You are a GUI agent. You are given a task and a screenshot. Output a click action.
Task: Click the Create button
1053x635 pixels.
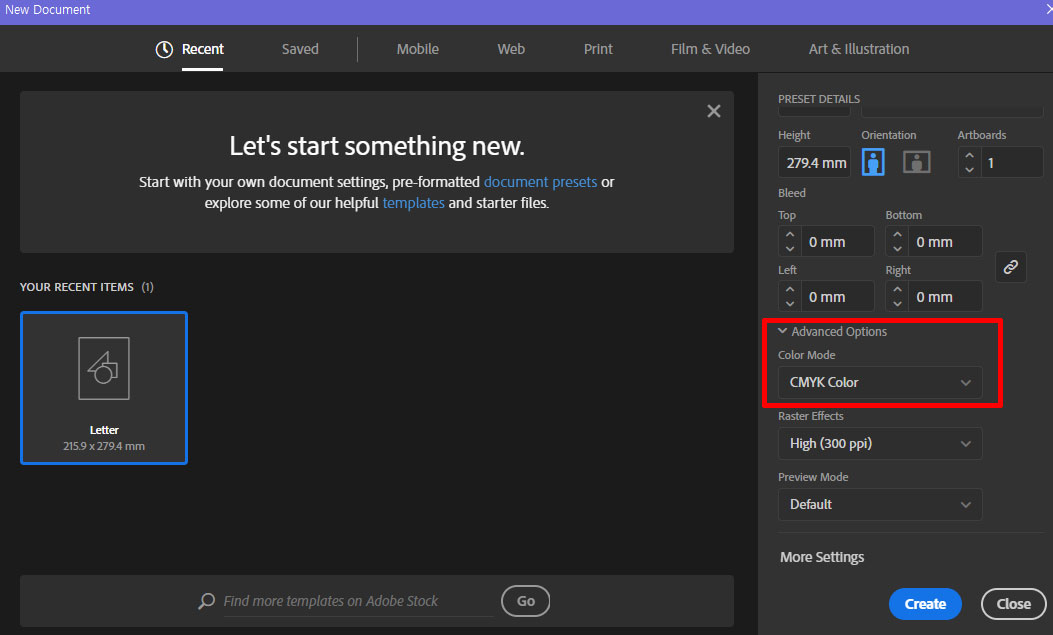click(925, 603)
